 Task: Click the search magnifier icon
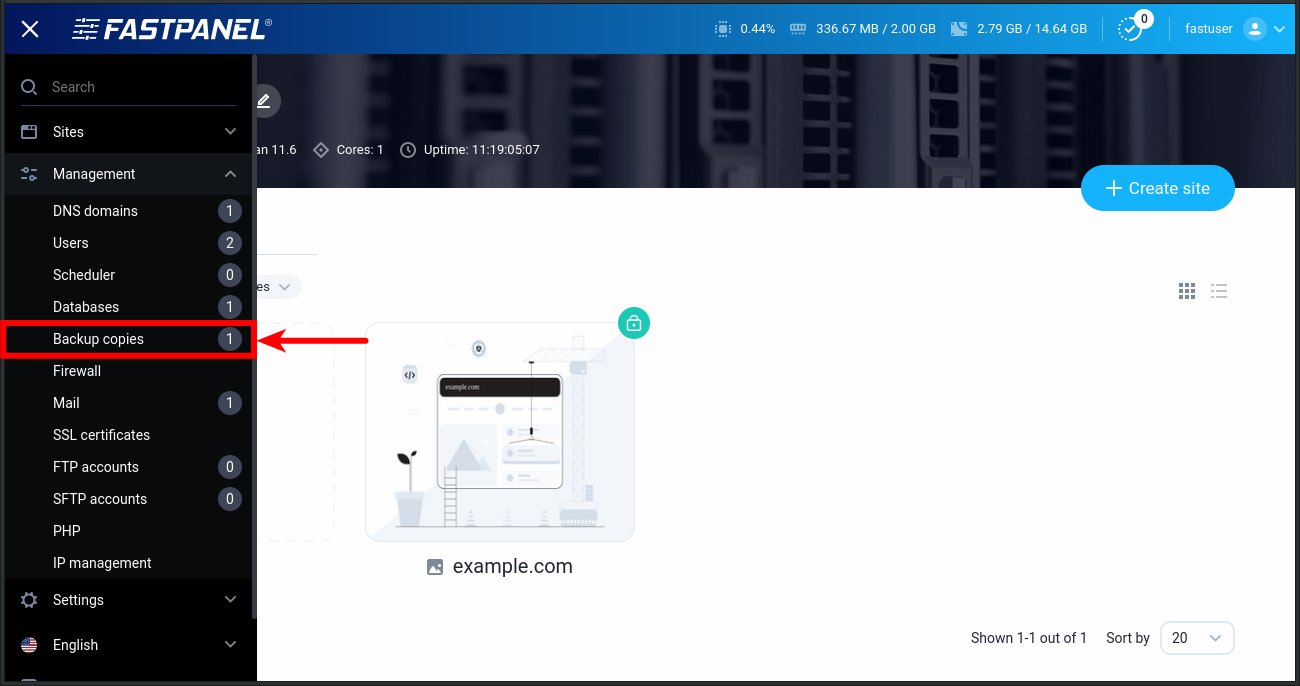click(x=29, y=87)
